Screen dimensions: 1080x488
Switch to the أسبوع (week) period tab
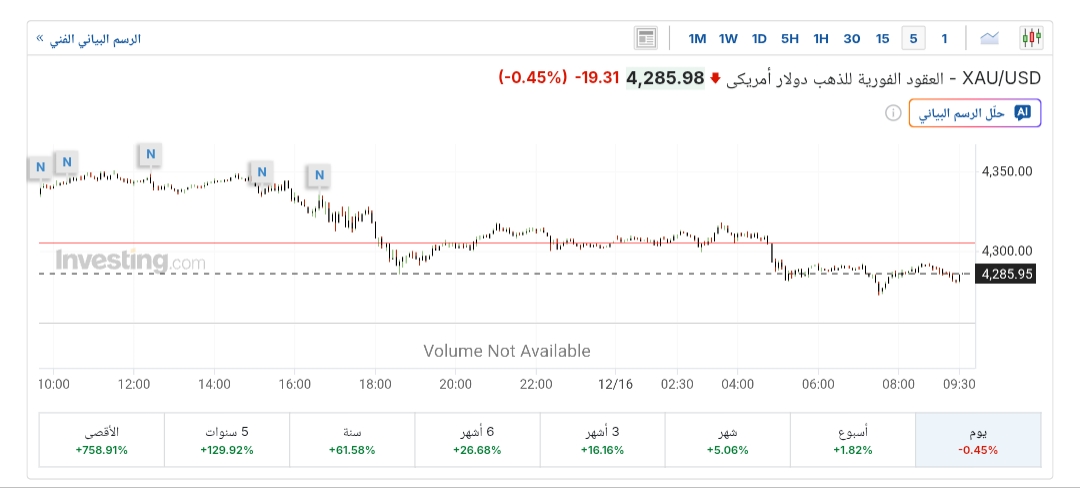coord(853,440)
